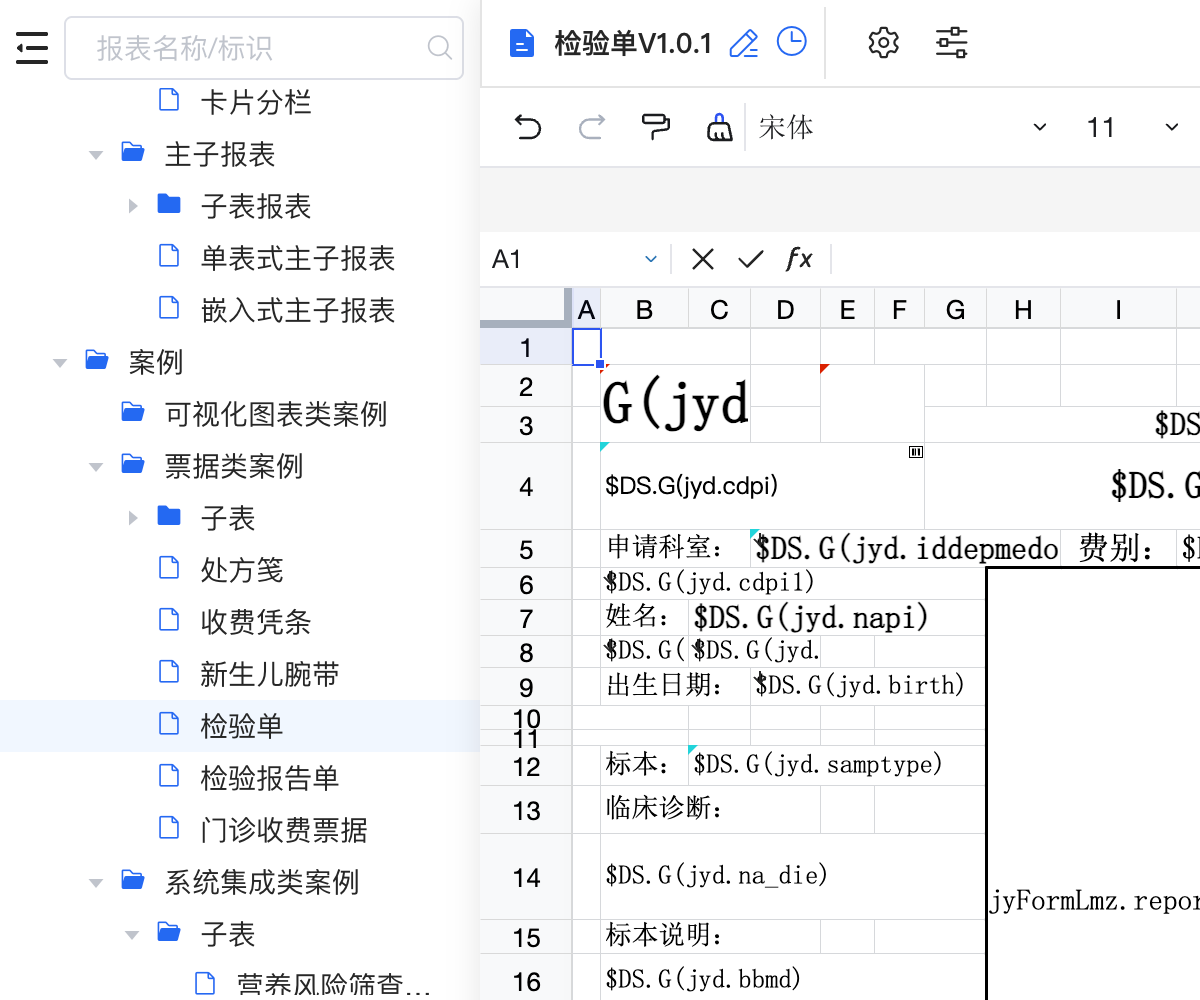Viewport: 1200px width, 1000px height.
Task: Open the fx function inserter
Action: [x=799, y=260]
